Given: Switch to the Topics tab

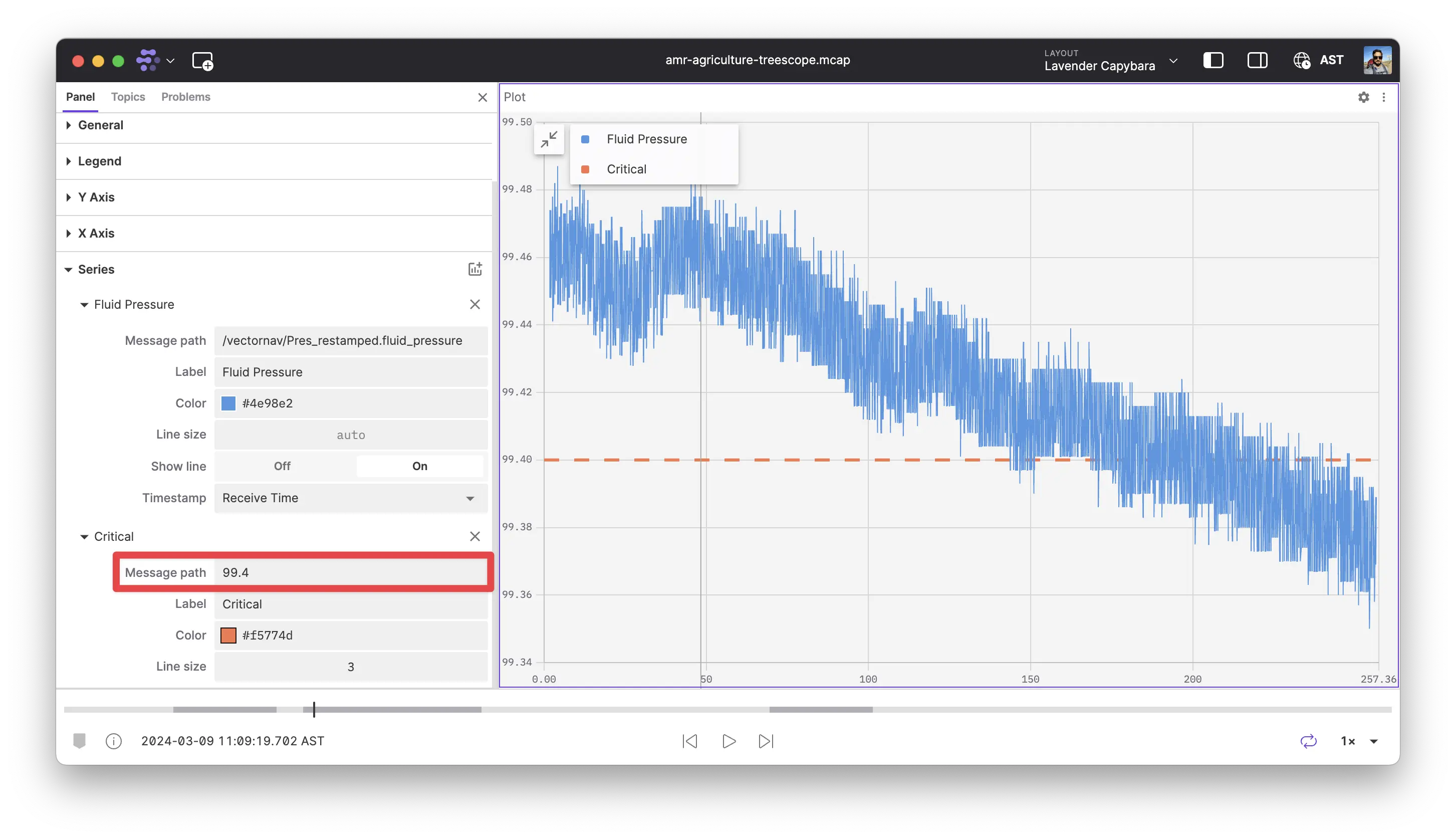Looking at the screenshot, I should [x=128, y=97].
